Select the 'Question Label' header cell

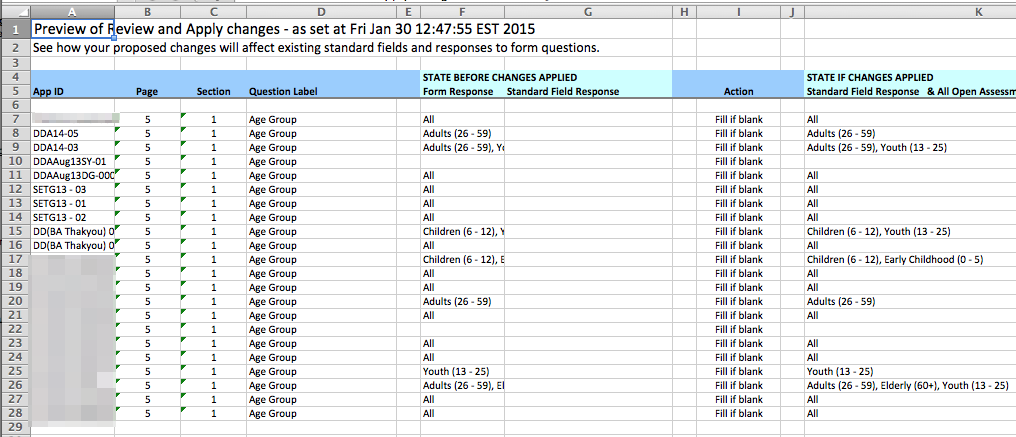[x=320, y=91]
